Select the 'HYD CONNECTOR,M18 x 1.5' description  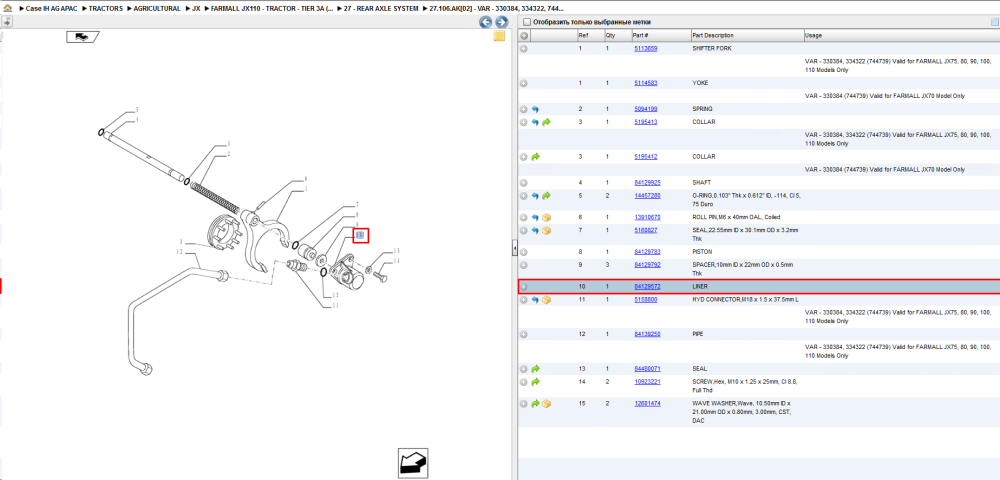click(745, 300)
